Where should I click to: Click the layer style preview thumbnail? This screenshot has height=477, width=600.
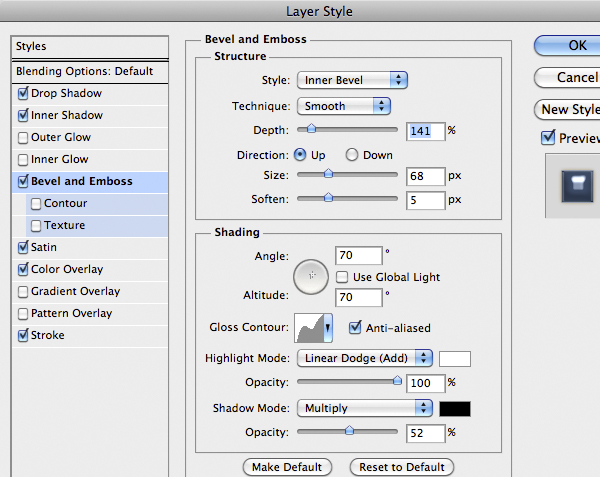(x=574, y=185)
